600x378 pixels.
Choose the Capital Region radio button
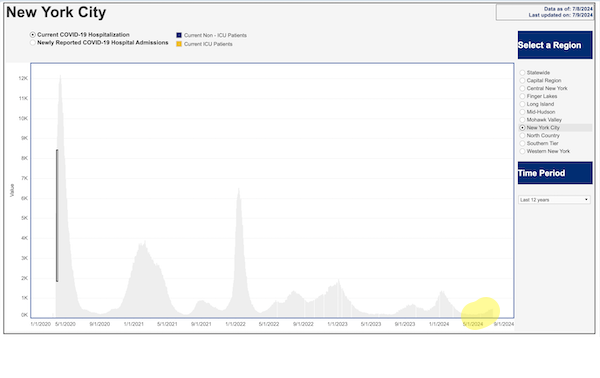click(x=522, y=80)
